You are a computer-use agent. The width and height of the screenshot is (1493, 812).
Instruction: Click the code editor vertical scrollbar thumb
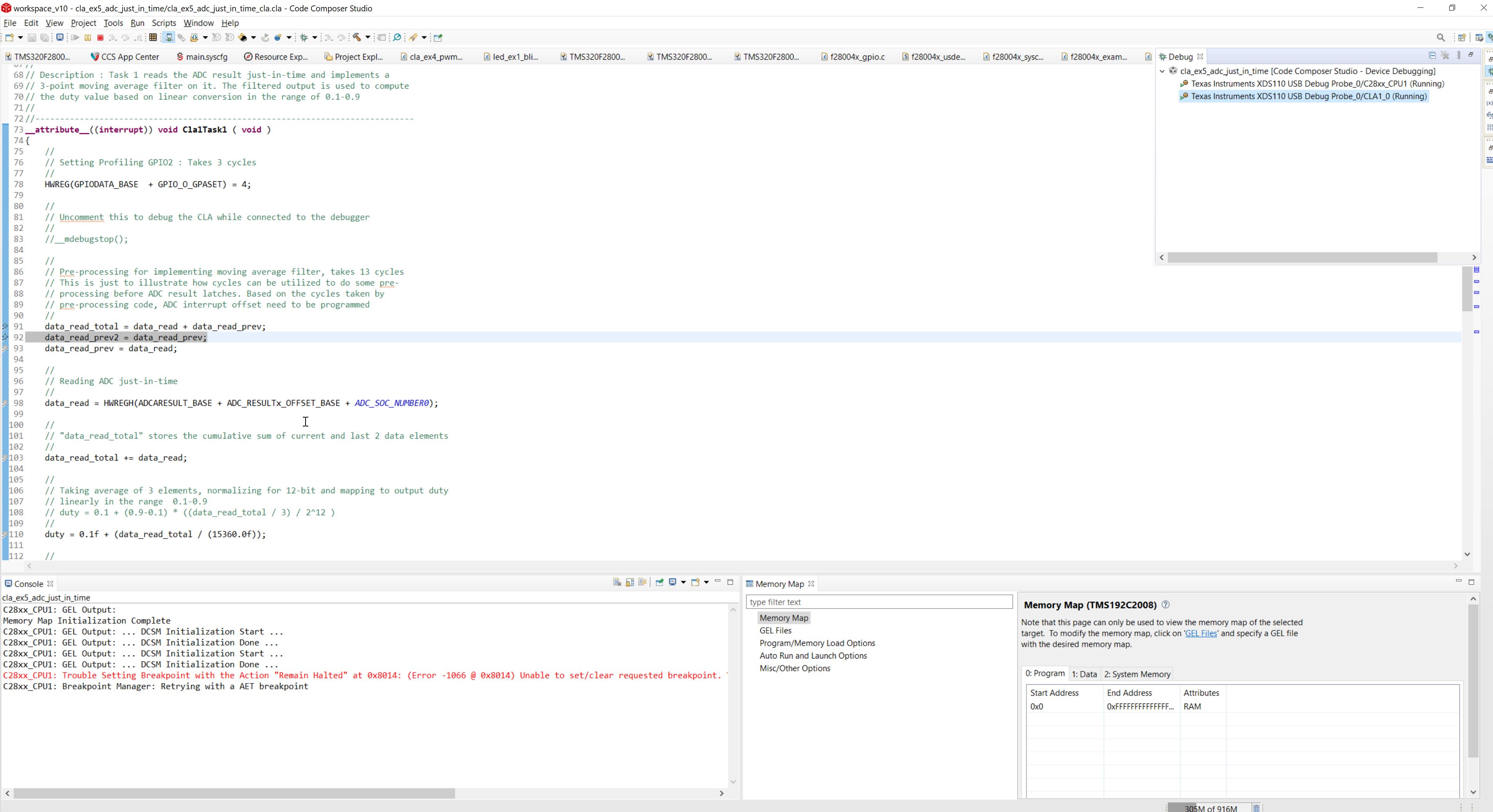pyautogui.click(x=1468, y=289)
